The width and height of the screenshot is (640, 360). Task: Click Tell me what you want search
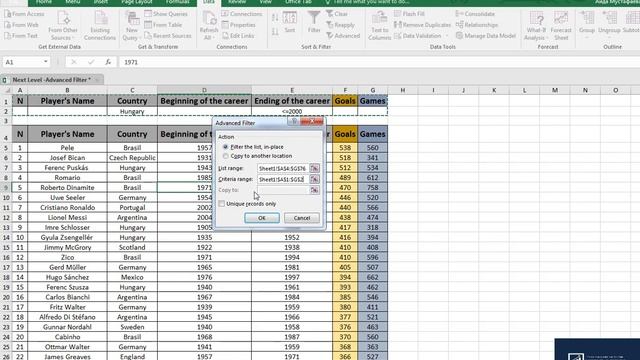[367, 2]
